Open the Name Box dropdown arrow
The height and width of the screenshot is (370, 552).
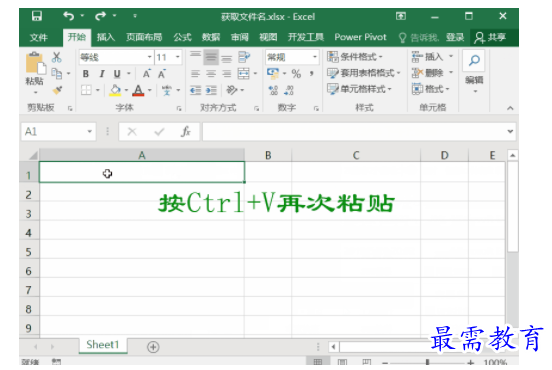[x=89, y=132]
